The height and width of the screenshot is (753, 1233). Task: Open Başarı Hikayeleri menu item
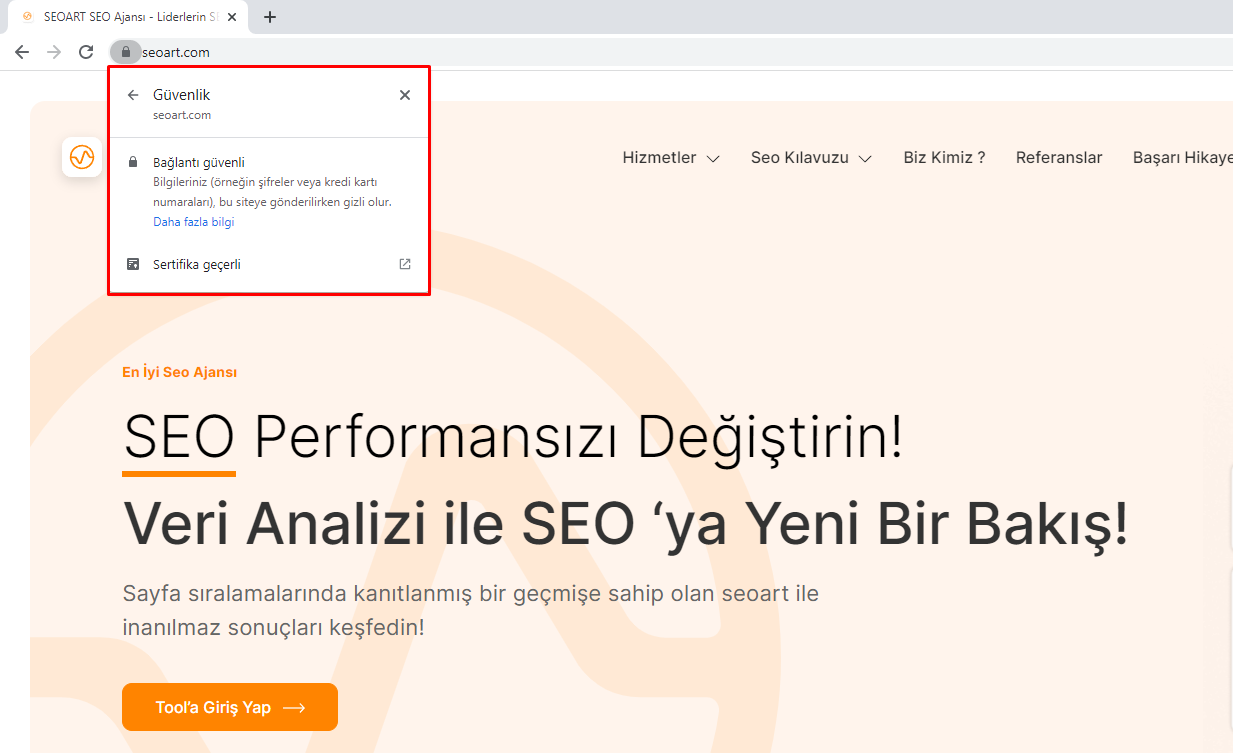(1182, 158)
